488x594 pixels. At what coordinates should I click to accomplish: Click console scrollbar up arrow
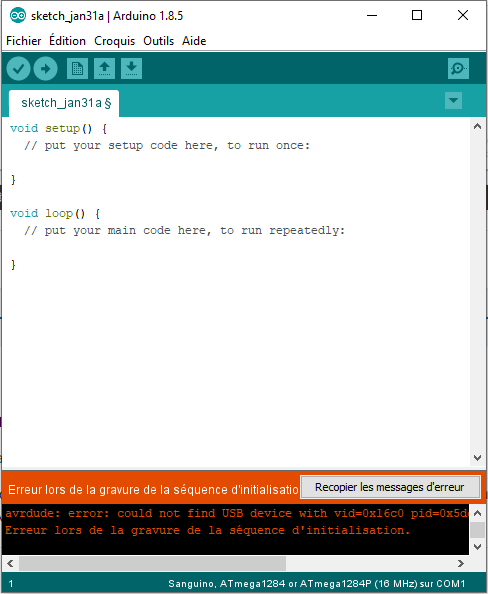(x=477, y=513)
